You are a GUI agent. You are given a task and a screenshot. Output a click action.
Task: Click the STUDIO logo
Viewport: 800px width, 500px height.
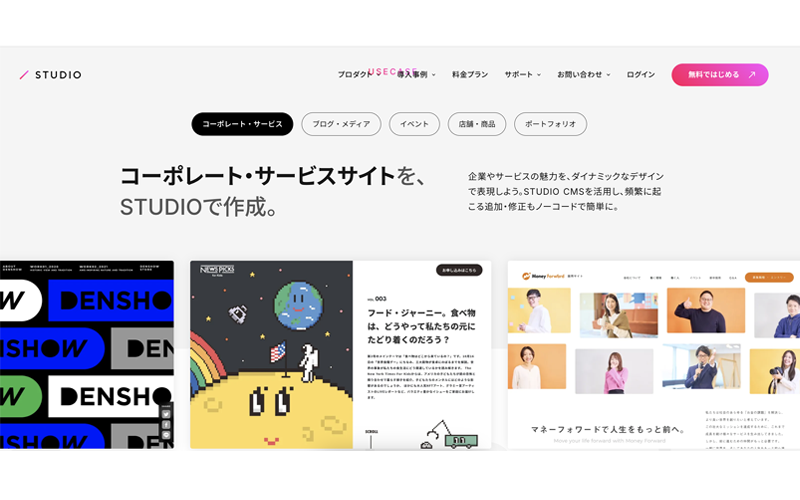point(51,75)
